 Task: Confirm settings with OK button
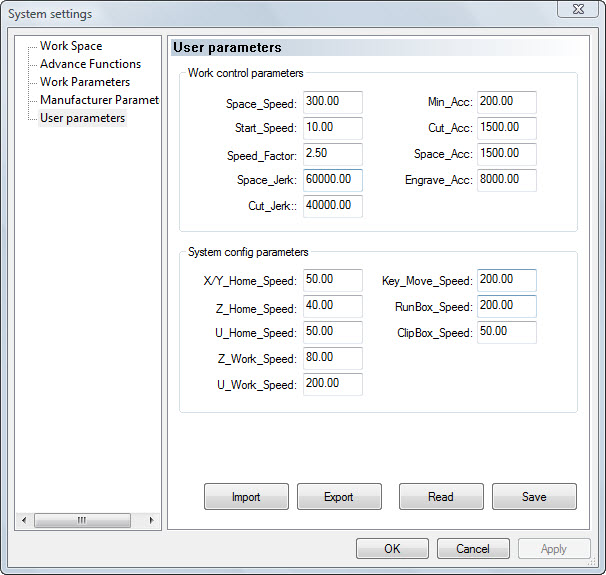pyautogui.click(x=392, y=549)
